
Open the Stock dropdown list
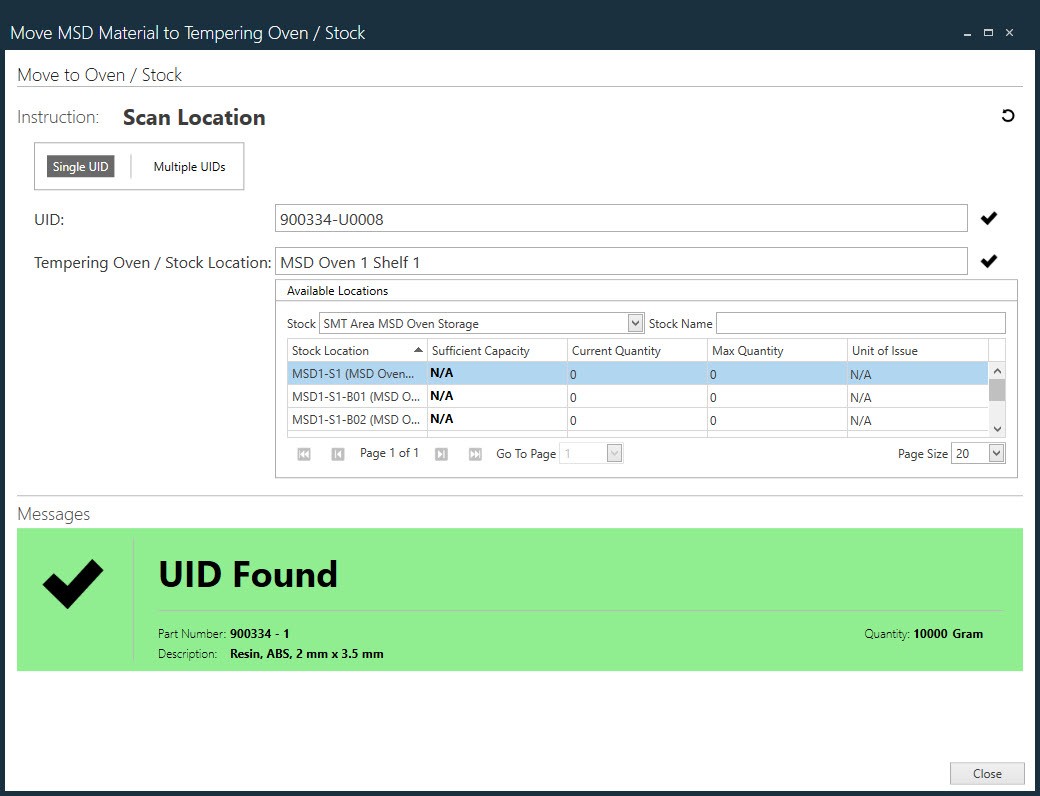click(635, 323)
